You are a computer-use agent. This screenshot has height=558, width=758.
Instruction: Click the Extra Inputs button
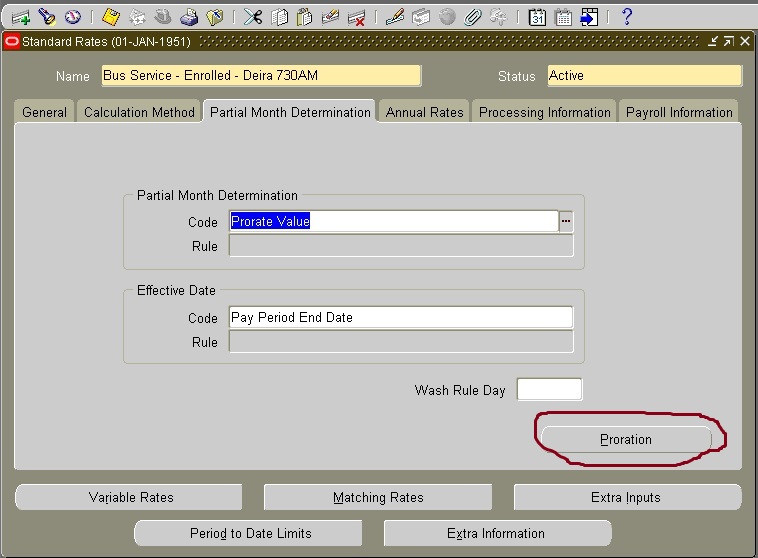point(627,497)
